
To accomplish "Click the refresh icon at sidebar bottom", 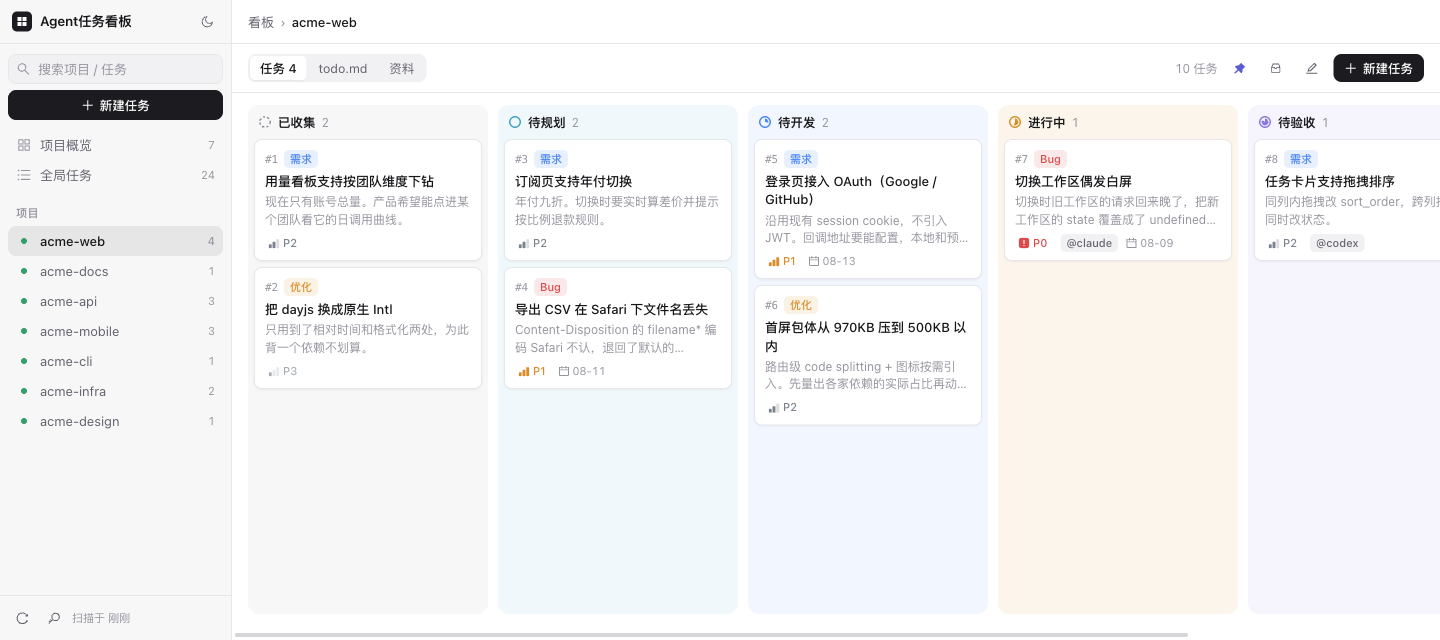I will [x=23, y=618].
